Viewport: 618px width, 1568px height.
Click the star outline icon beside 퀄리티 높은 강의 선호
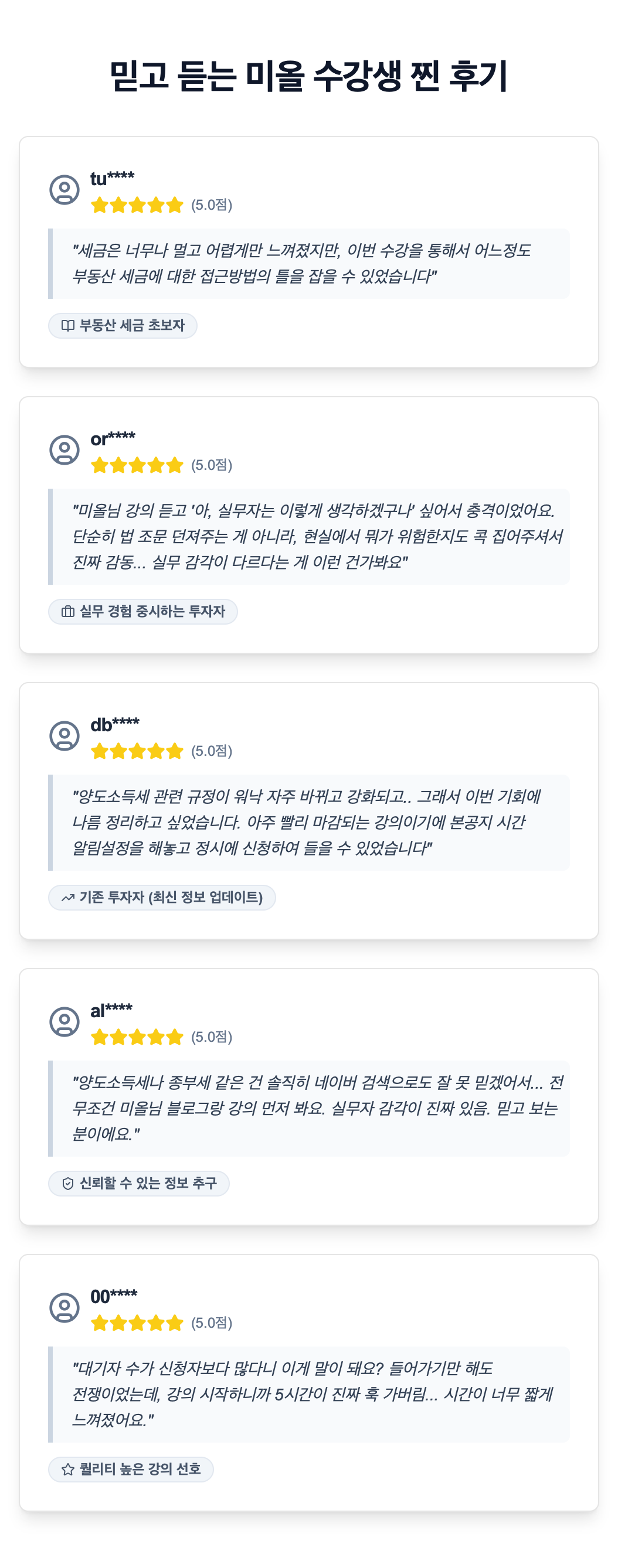tap(68, 1470)
